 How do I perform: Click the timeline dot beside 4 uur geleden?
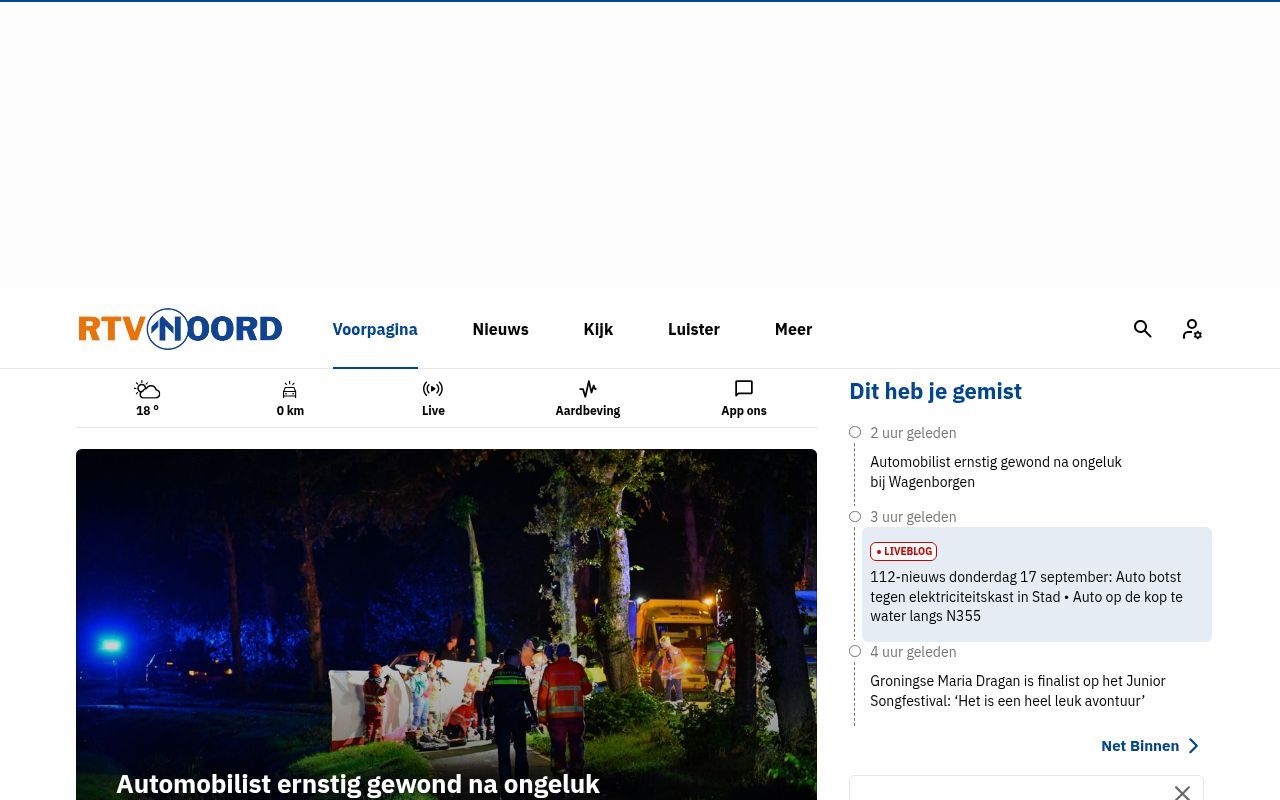click(855, 651)
